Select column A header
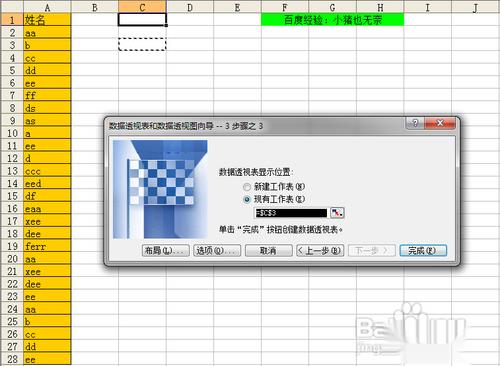This screenshot has height=366, width=500. [x=47, y=7]
